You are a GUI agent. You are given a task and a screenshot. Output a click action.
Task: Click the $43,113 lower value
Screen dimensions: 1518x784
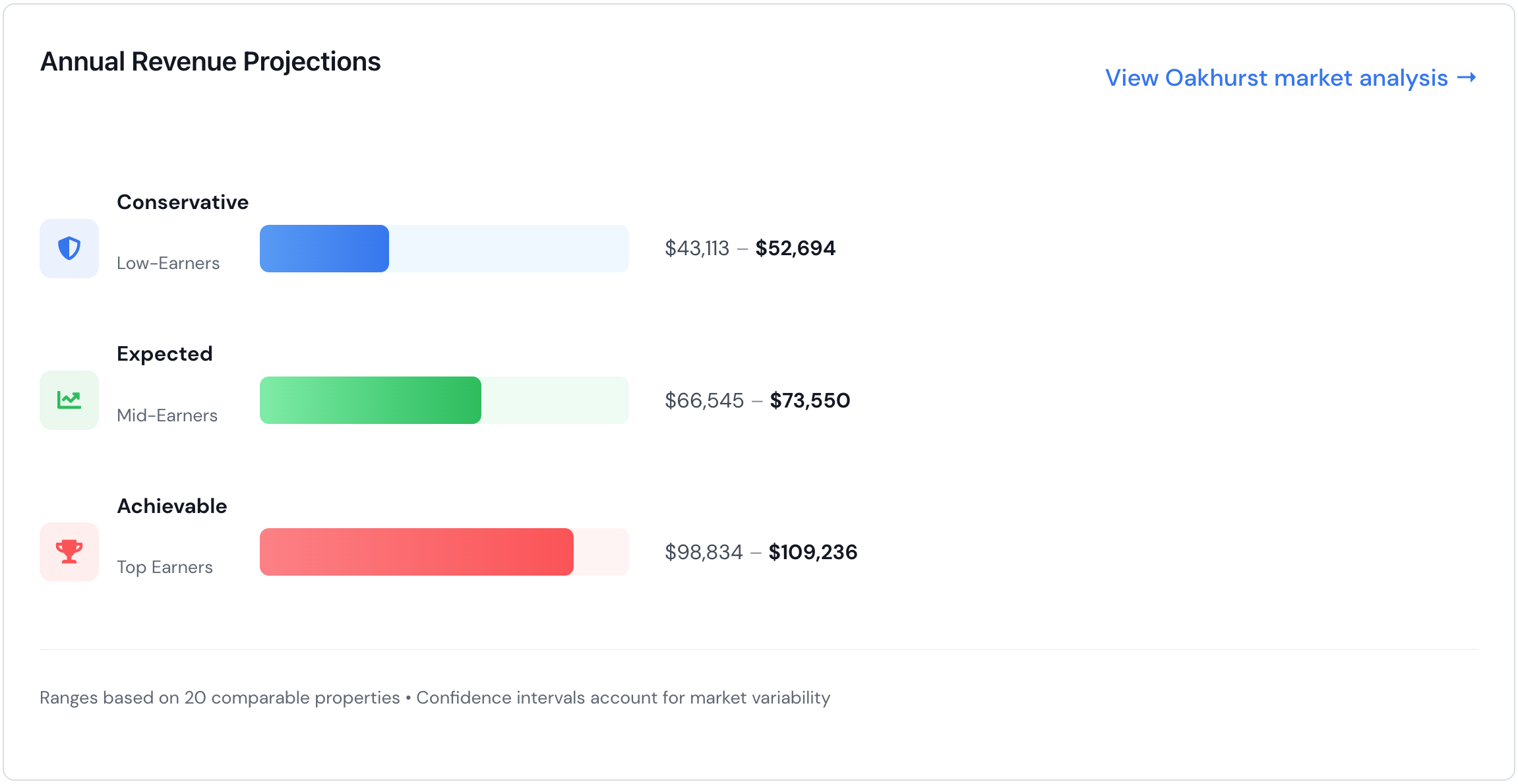point(697,249)
